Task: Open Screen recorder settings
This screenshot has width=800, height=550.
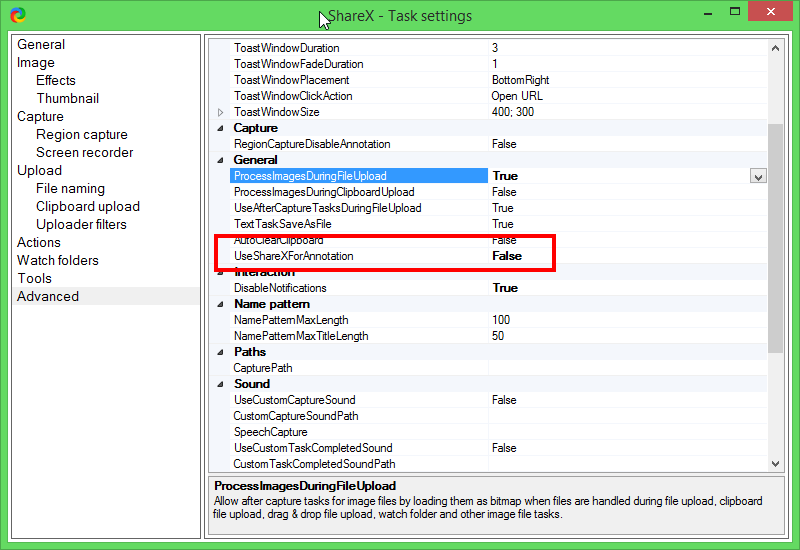Action: click(x=84, y=153)
